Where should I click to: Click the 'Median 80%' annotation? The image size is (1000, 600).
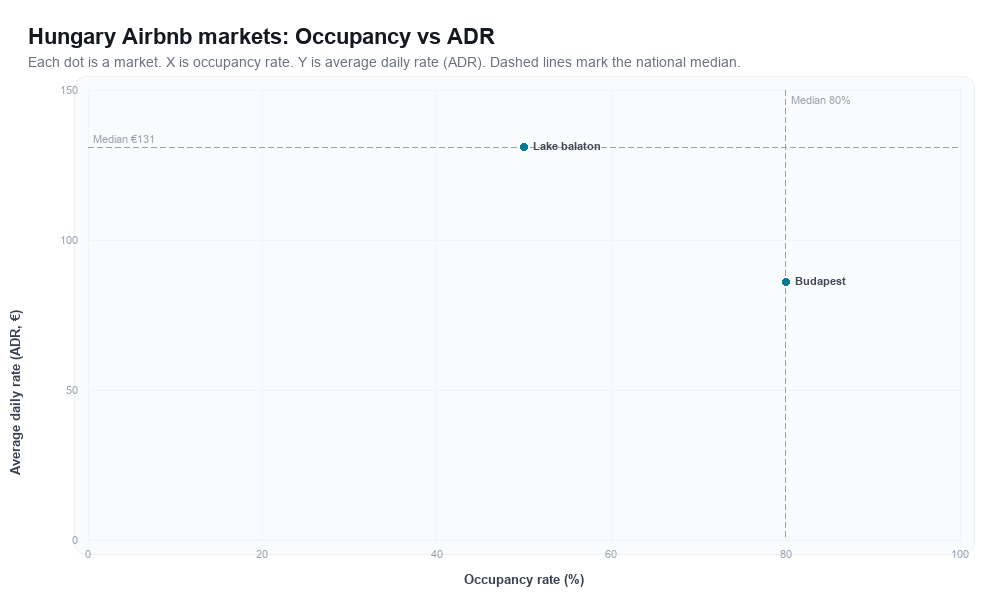pos(820,100)
